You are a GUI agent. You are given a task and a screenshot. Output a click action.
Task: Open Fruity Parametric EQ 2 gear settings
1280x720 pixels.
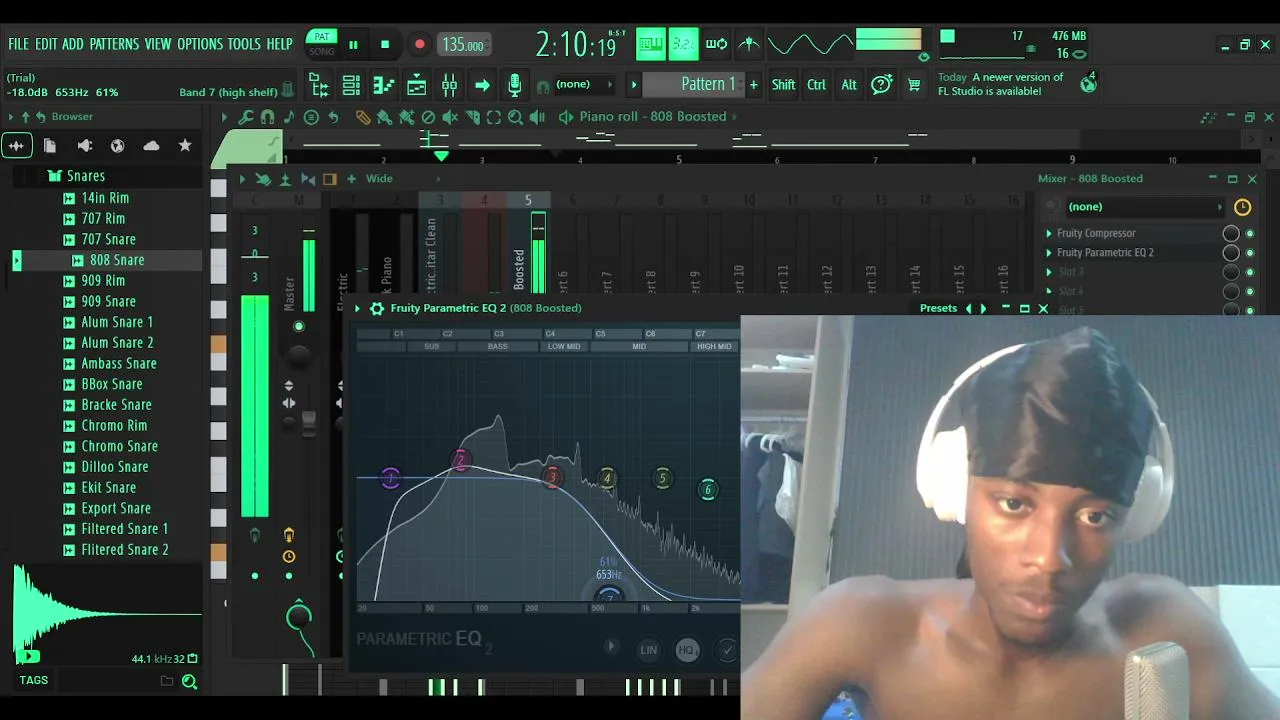pyautogui.click(x=376, y=309)
